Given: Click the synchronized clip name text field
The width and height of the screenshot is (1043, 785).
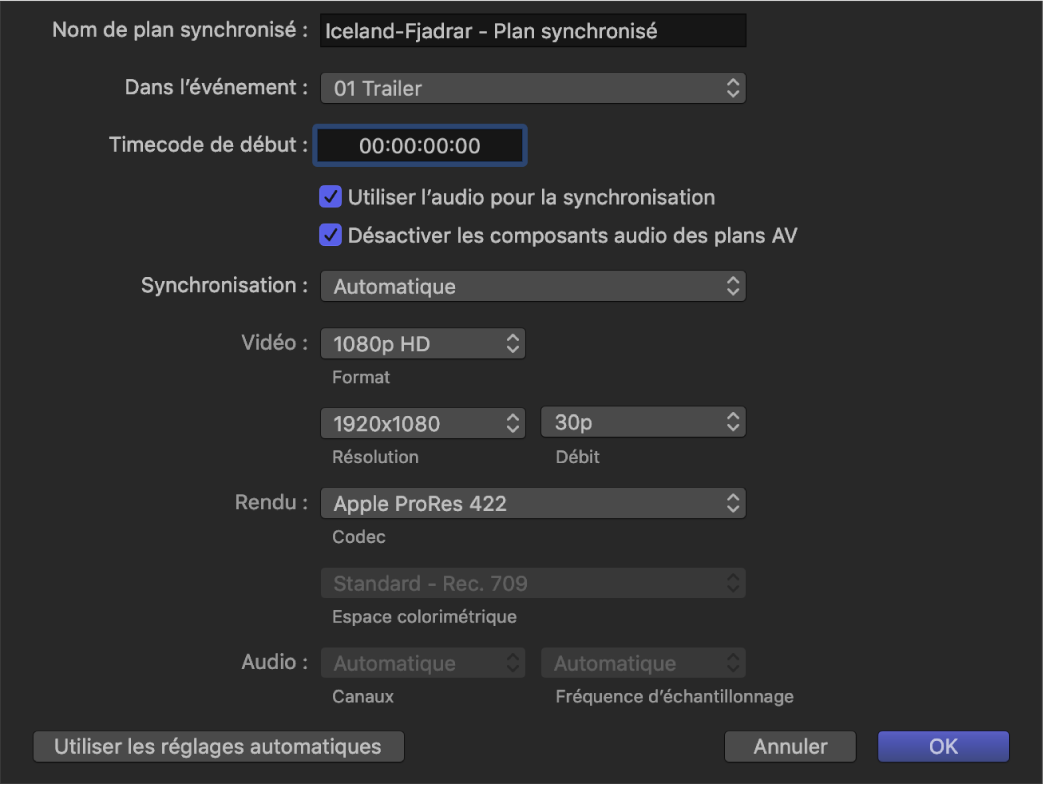Looking at the screenshot, I should coord(533,31).
